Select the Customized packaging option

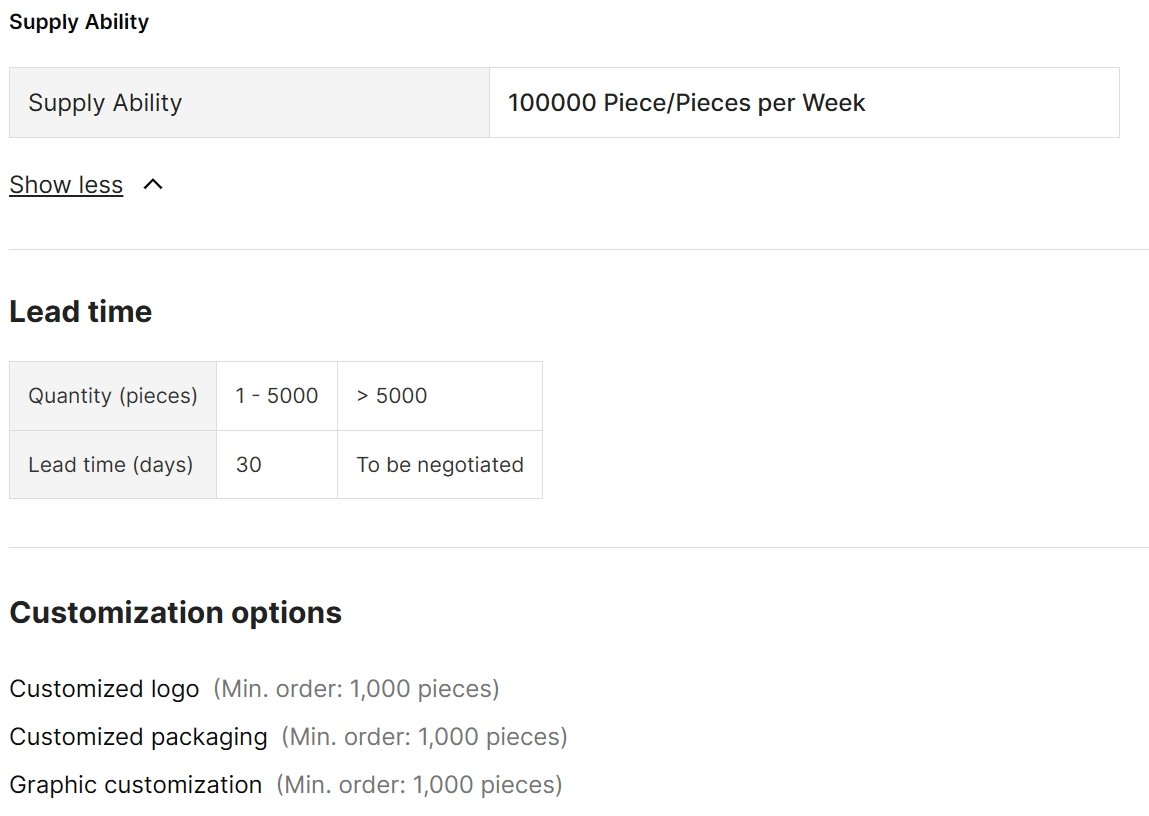click(138, 737)
